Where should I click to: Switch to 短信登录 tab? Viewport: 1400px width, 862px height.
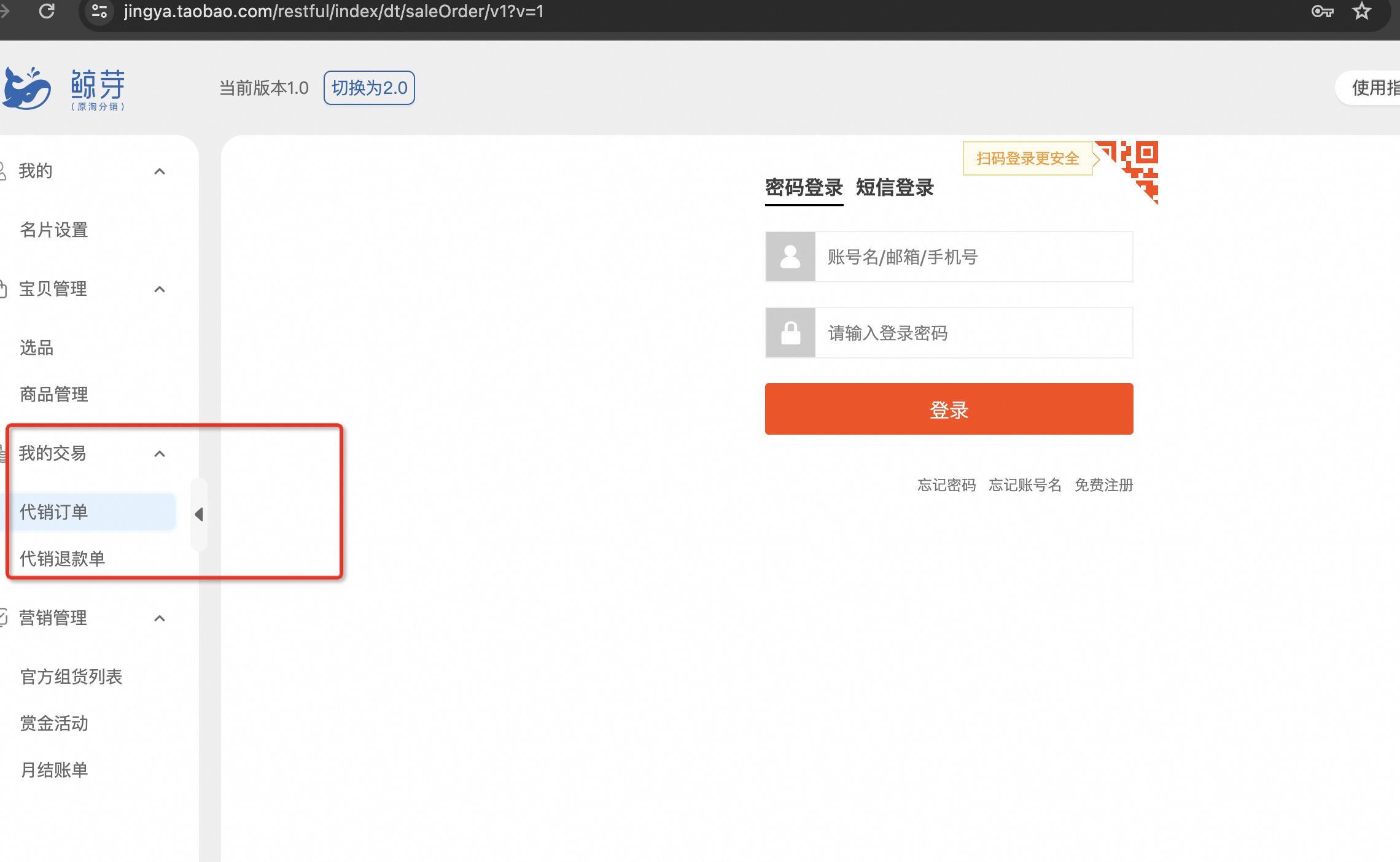[895, 187]
